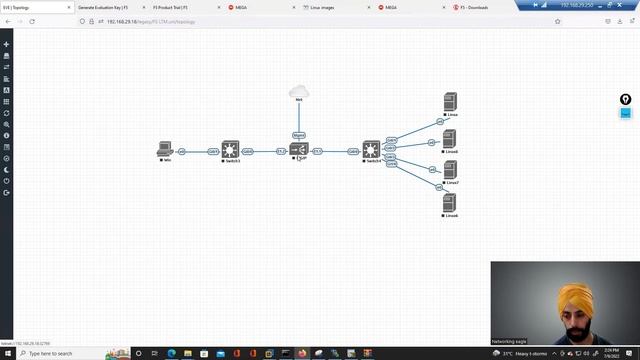Click the E1.1 interface label right of the LTM
Screen dimensions: 640x360
click(318, 151)
